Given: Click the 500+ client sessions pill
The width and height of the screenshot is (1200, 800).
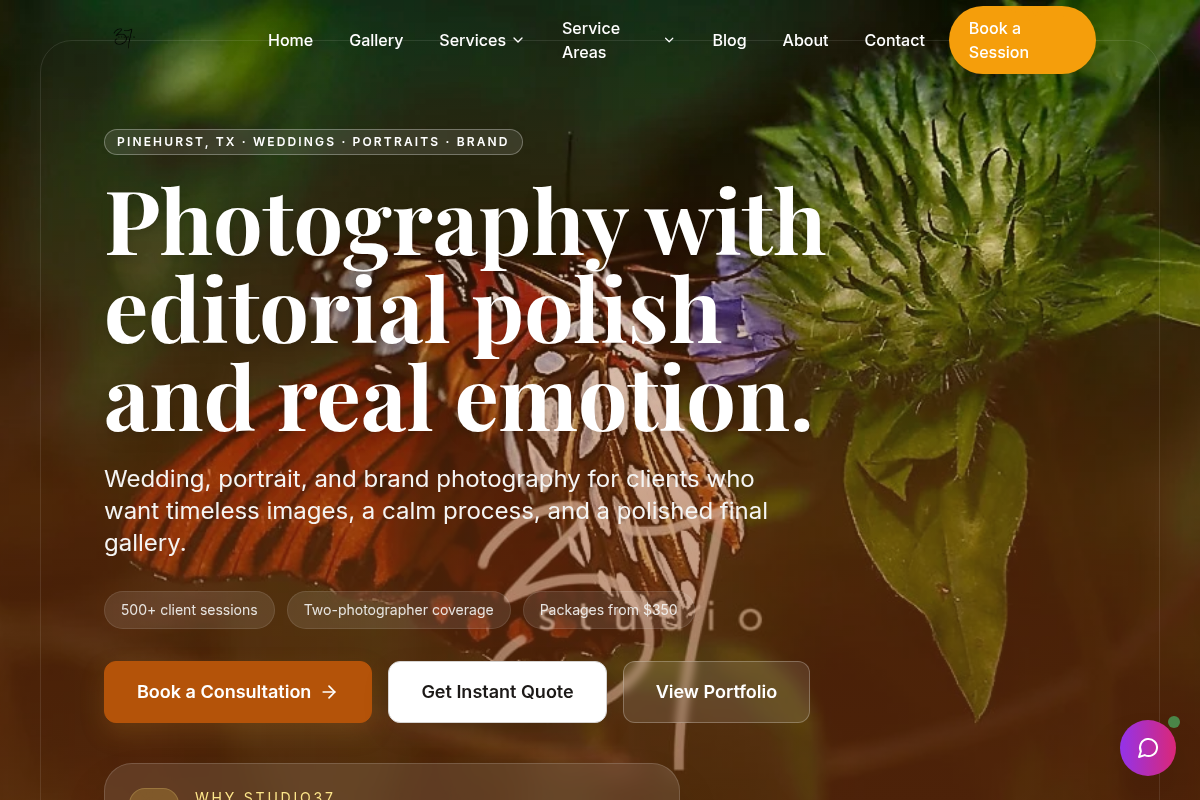Looking at the screenshot, I should (189, 610).
